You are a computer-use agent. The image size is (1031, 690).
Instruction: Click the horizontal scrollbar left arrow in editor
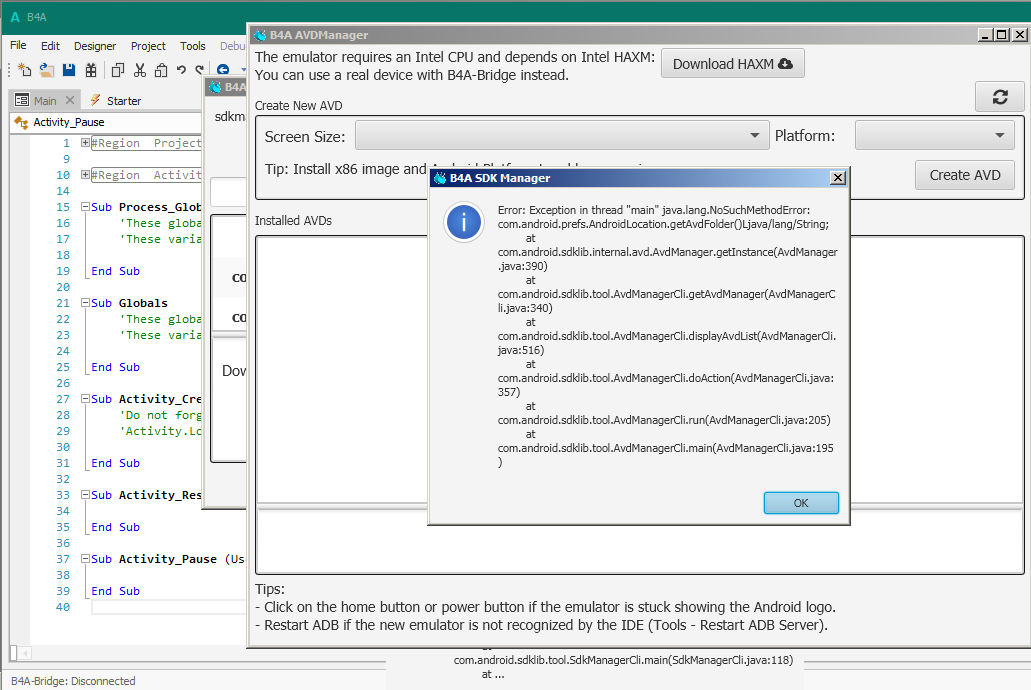25,653
